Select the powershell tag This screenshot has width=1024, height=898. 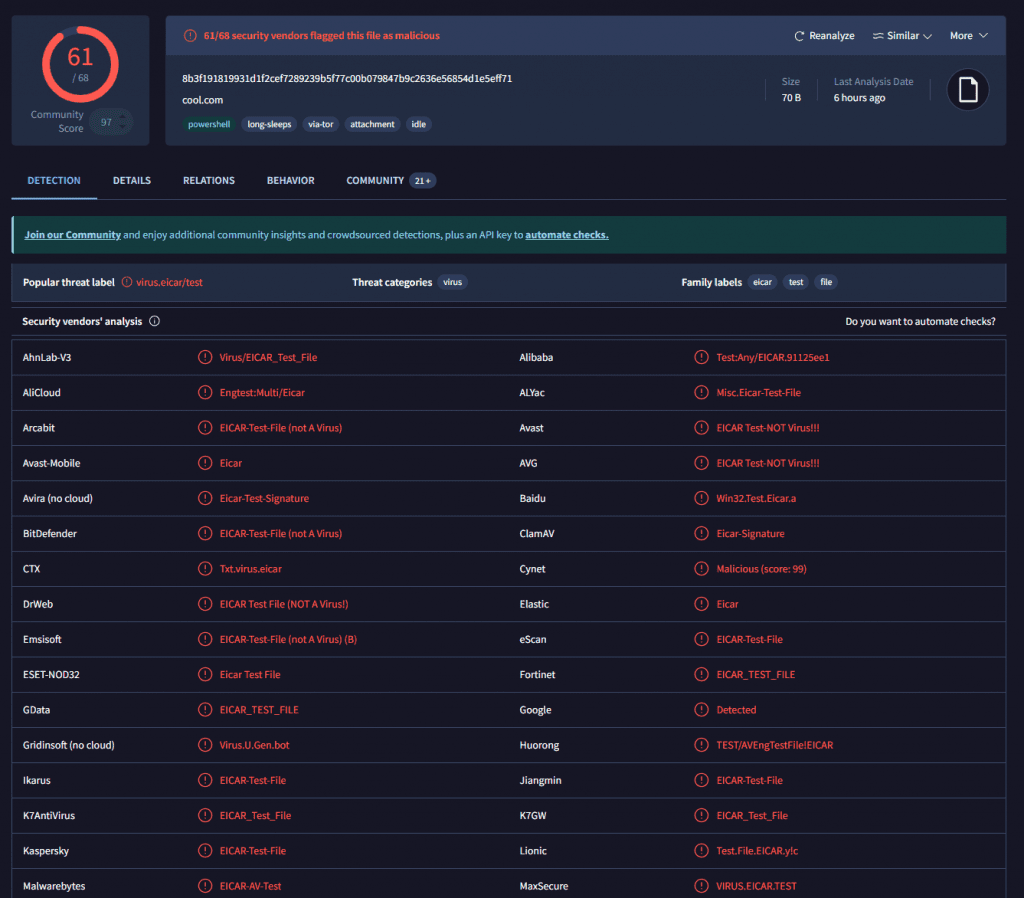tap(209, 124)
